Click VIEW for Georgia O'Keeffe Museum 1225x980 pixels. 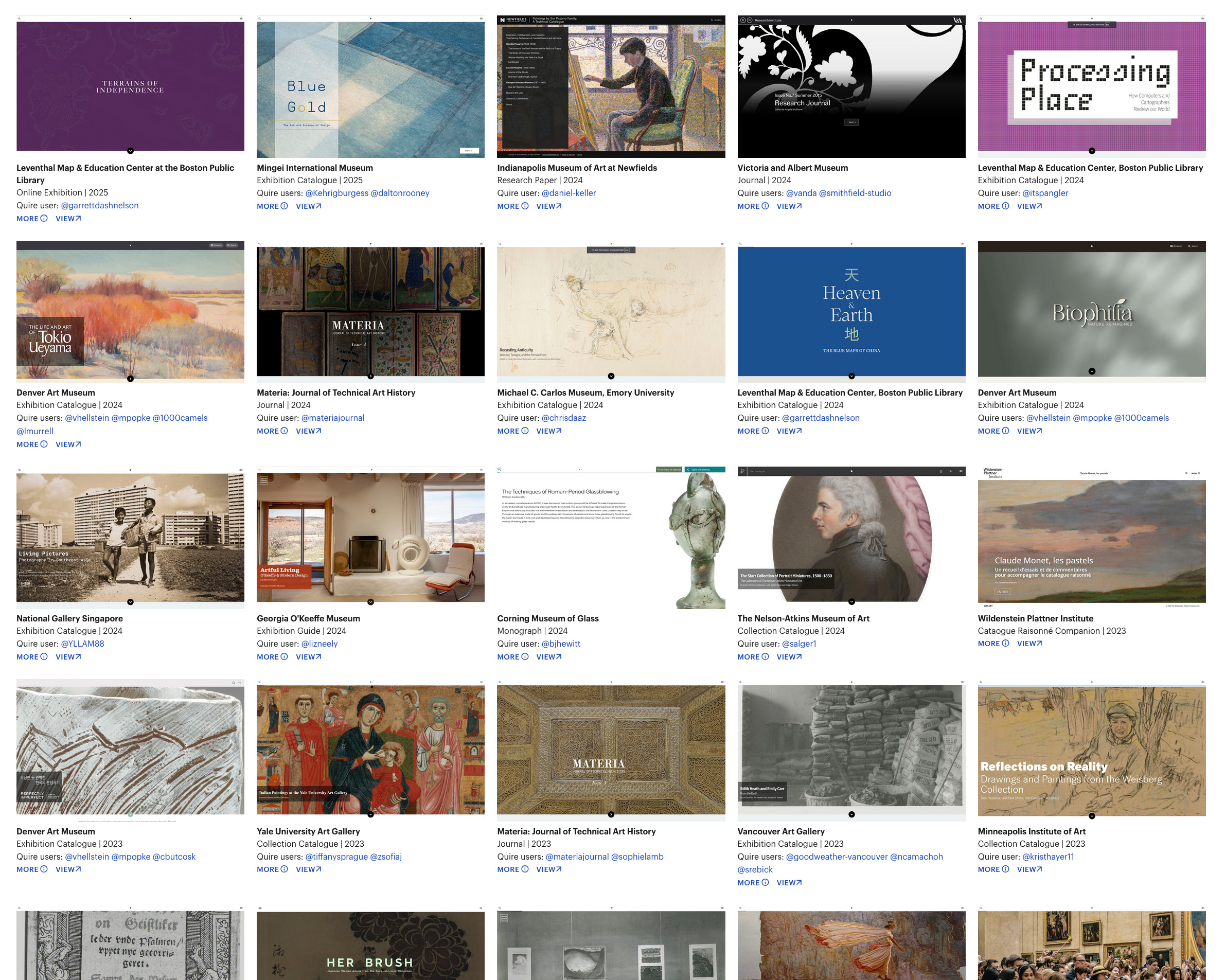309,657
